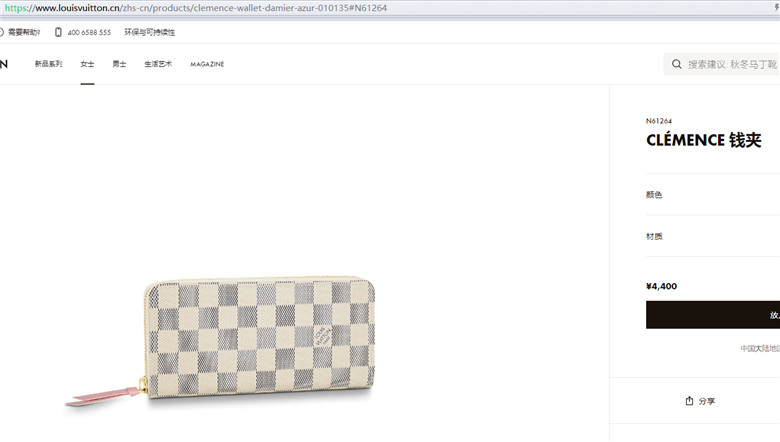Click the share icon next to 分享

tap(689, 401)
